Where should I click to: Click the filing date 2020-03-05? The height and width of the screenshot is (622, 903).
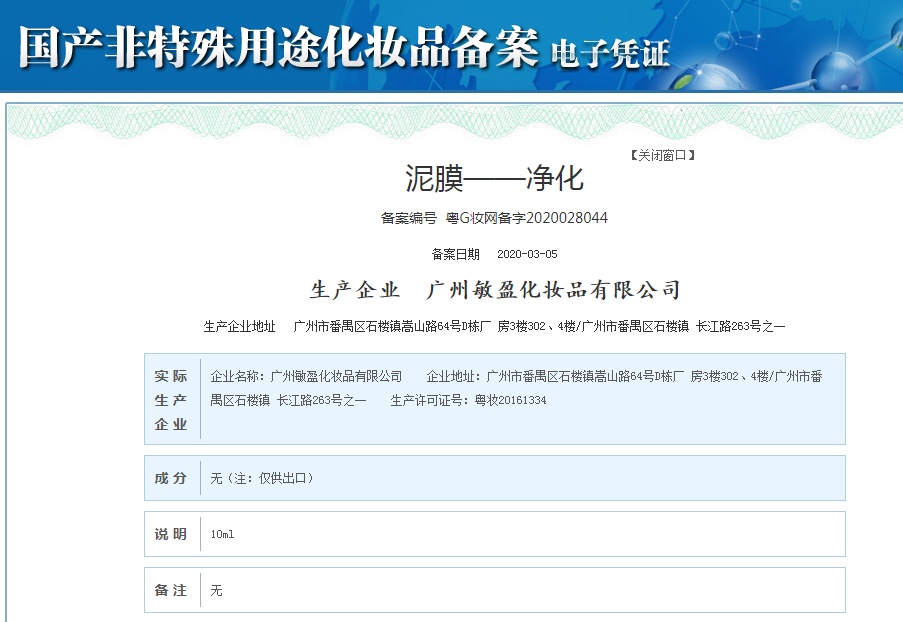point(527,255)
